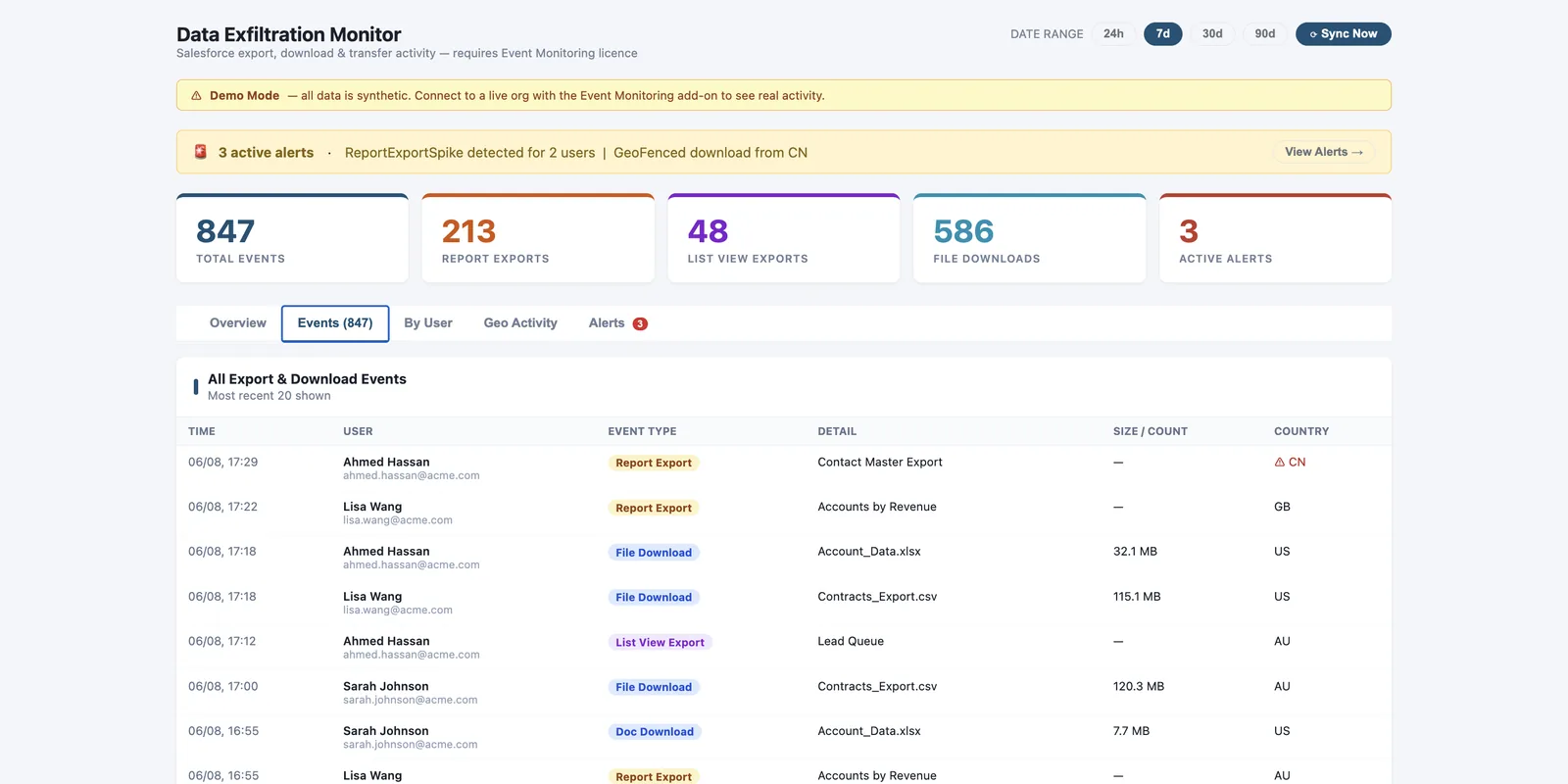Click File Download tag for Account_Data.xlsx 32.1 MB
The width and height of the screenshot is (1568, 784).
[654, 553]
